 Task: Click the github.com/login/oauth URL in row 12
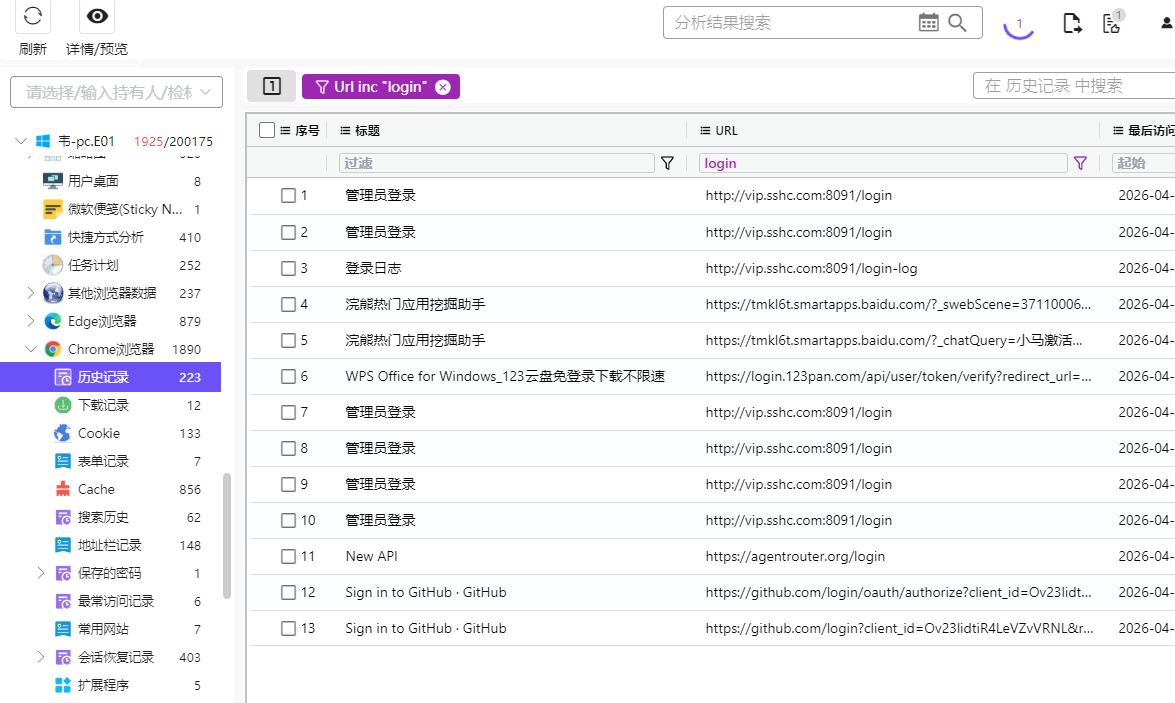[x=898, y=592]
